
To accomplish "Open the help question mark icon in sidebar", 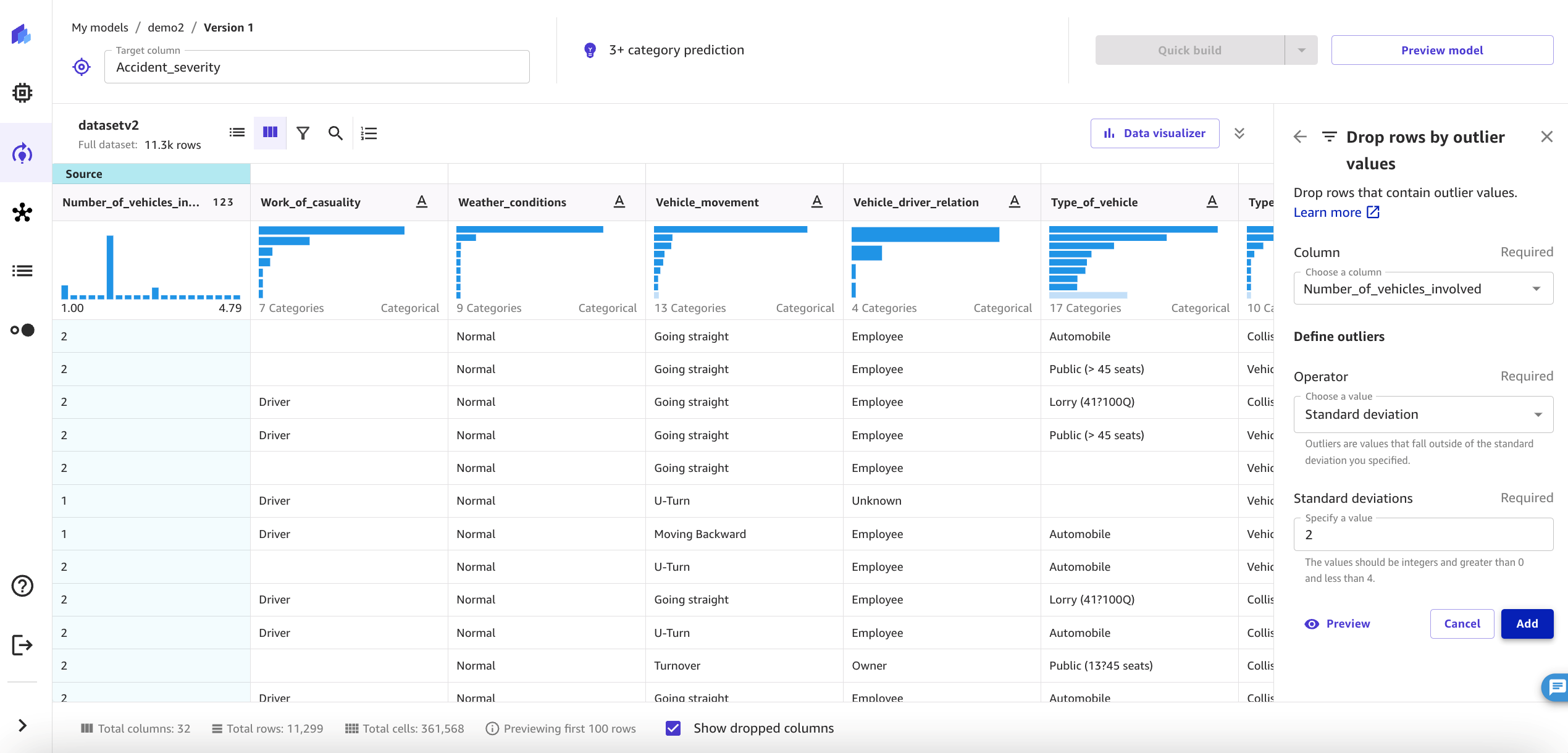I will (22, 586).
